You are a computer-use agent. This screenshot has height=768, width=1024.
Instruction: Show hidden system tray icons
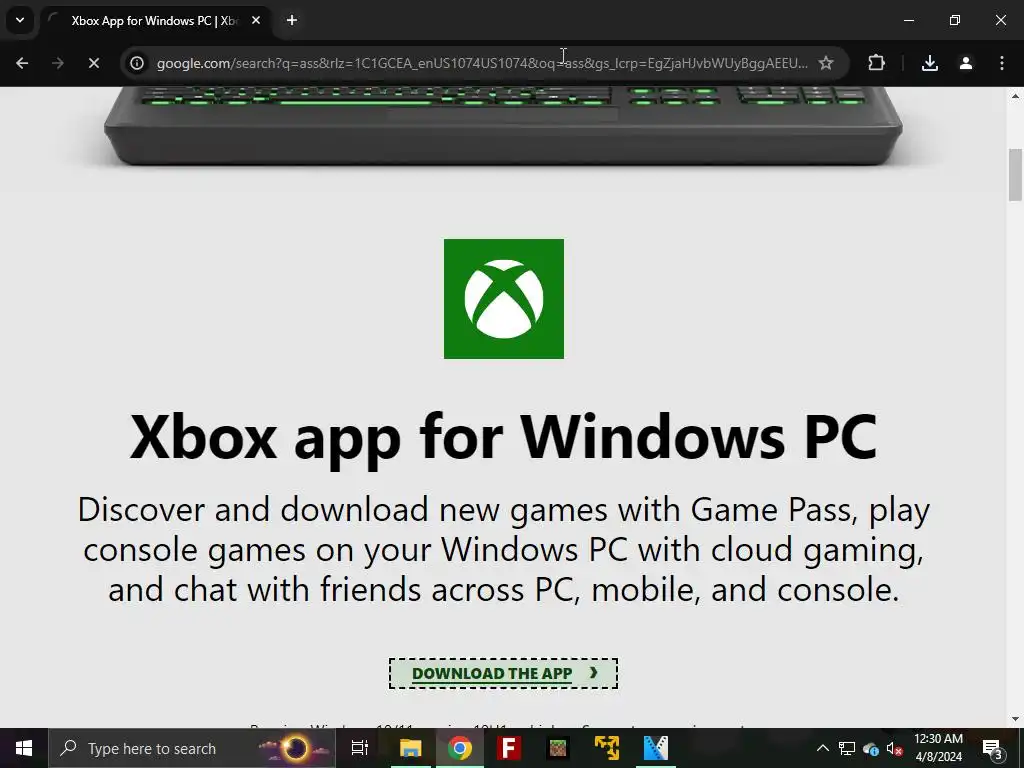point(823,748)
